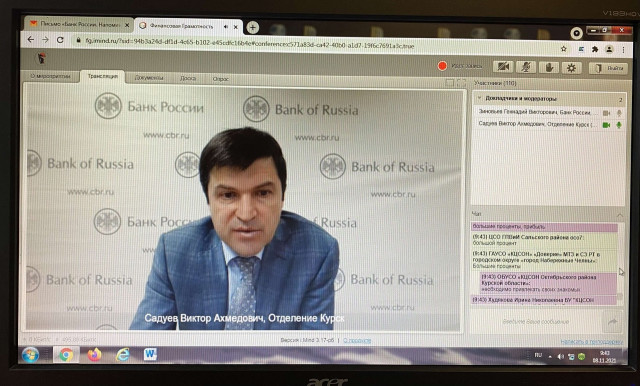Open the Windows Start menu
The image size is (640, 386).
coord(30,354)
